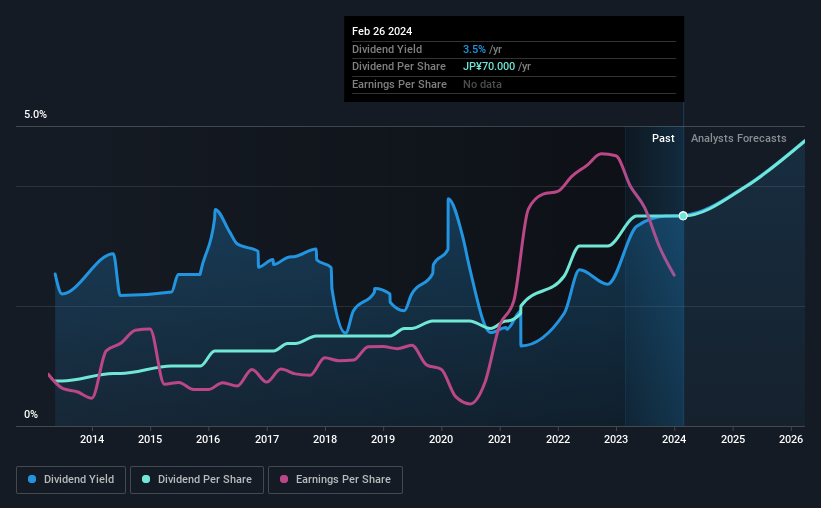This screenshot has height=508, width=821.
Task: Click the pink Earnings Per Share legend dot
Action: pyautogui.click(x=284, y=479)
